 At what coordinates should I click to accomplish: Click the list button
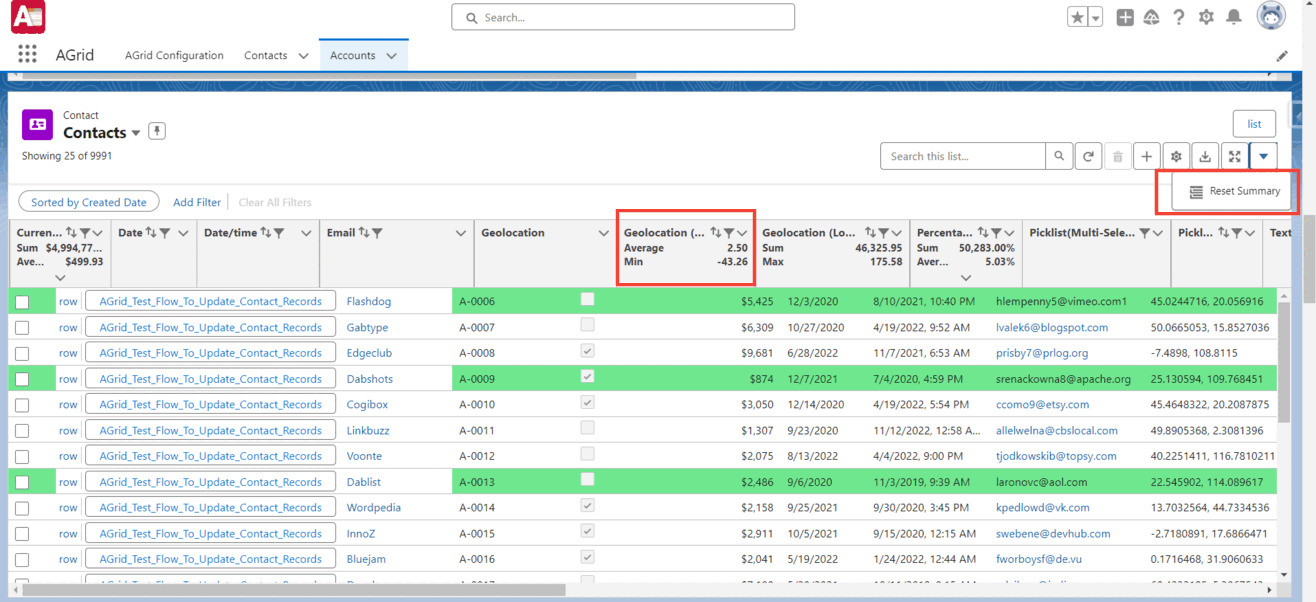click(1254, 124)
